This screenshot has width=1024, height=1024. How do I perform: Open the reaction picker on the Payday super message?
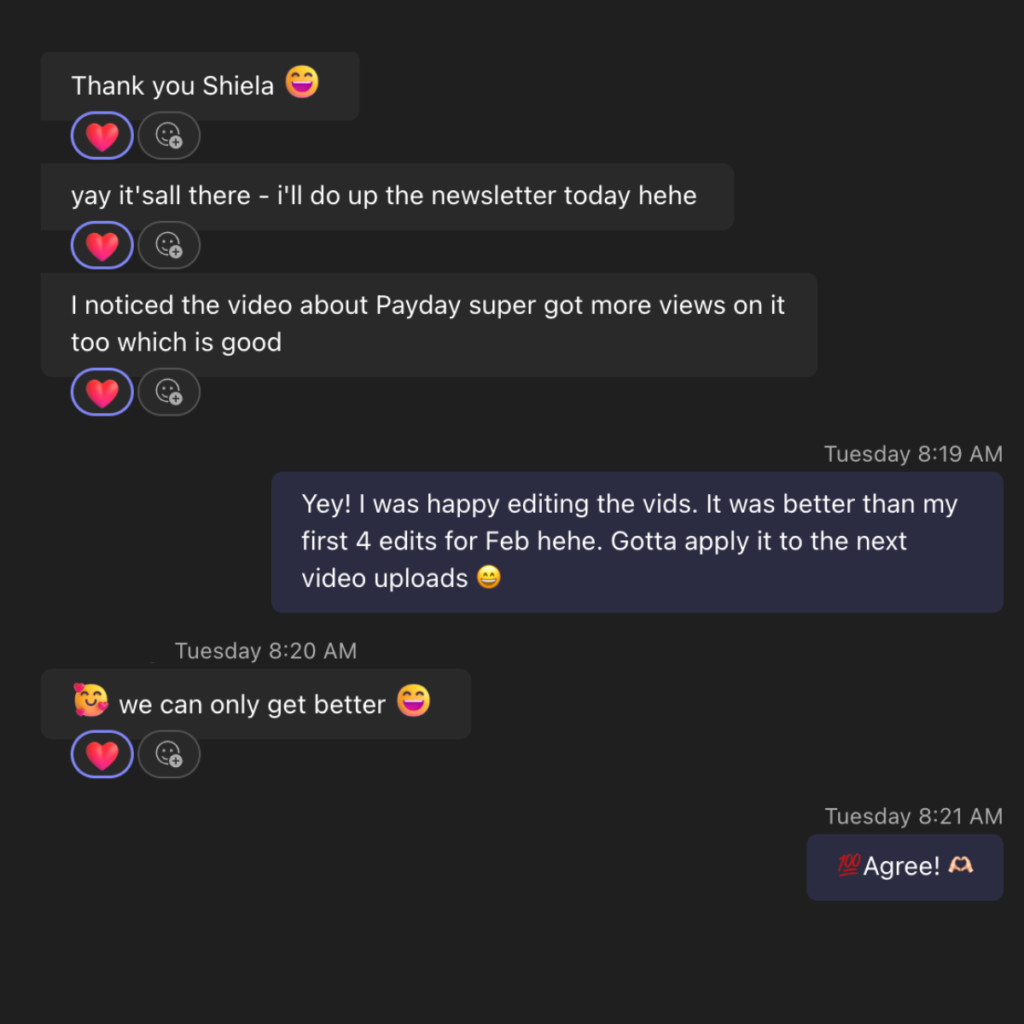pyautogui.click(x=169, y=392)
